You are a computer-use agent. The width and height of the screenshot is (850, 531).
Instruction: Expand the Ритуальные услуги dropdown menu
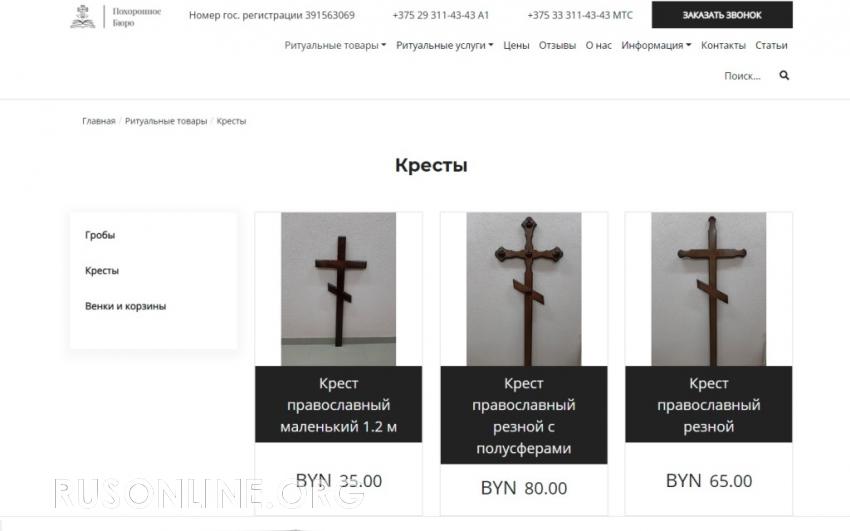(445, 46)
